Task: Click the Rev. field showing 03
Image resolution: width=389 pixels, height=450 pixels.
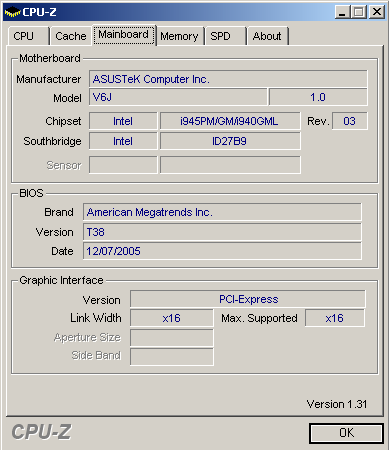Action: pyautogui.click(x=350, y=121)
